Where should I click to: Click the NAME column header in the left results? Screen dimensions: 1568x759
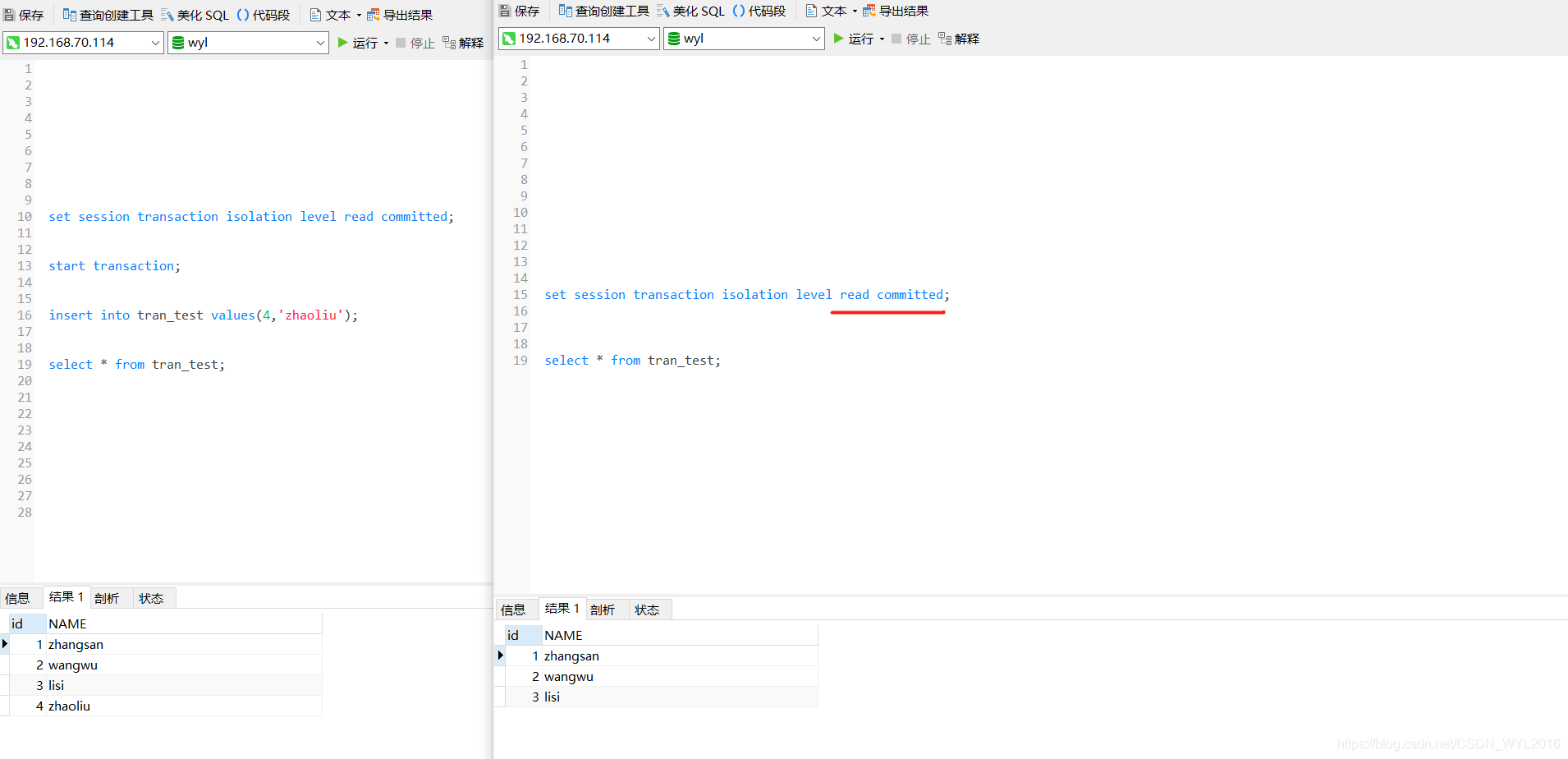pyautogui.click(x=184, y=624)
